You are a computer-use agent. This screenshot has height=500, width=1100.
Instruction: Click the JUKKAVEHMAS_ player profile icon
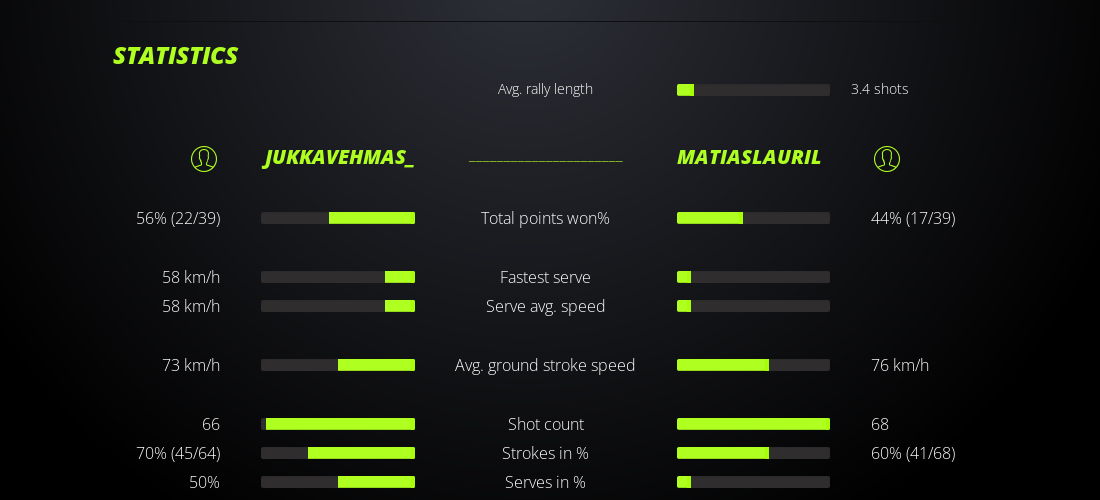[x=204, y=159]
